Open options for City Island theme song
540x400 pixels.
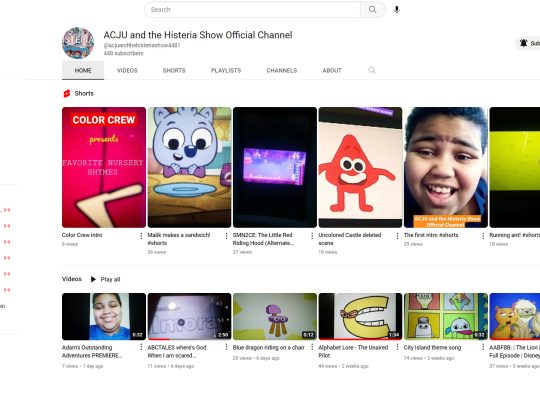pyautogui.click(x=483, y=347)
